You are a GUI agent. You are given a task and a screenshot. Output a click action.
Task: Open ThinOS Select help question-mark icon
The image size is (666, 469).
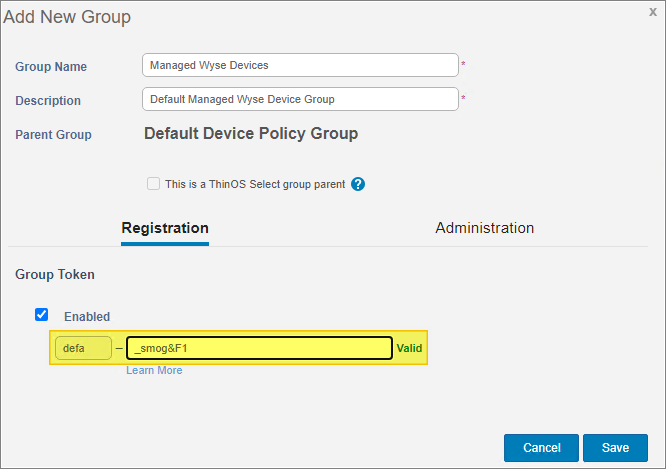pyautogui.click(x=358, y=184)
